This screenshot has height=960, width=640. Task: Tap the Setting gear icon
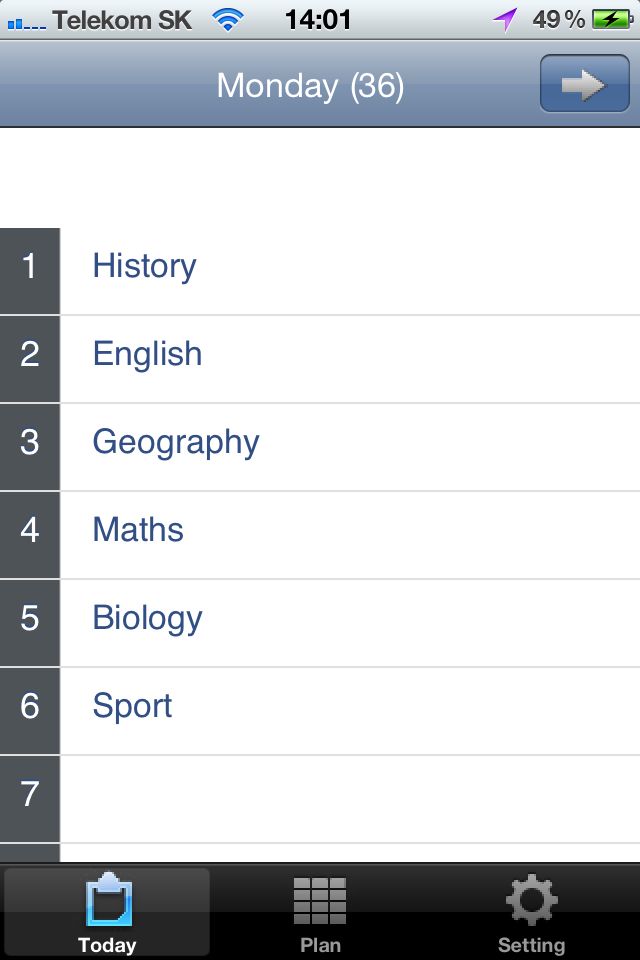coord(531,900)
